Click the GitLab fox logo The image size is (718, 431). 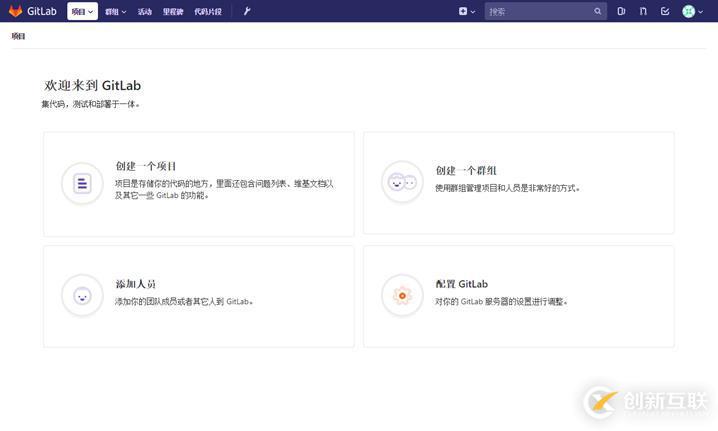pyautogui.click(x=16, y=11)
